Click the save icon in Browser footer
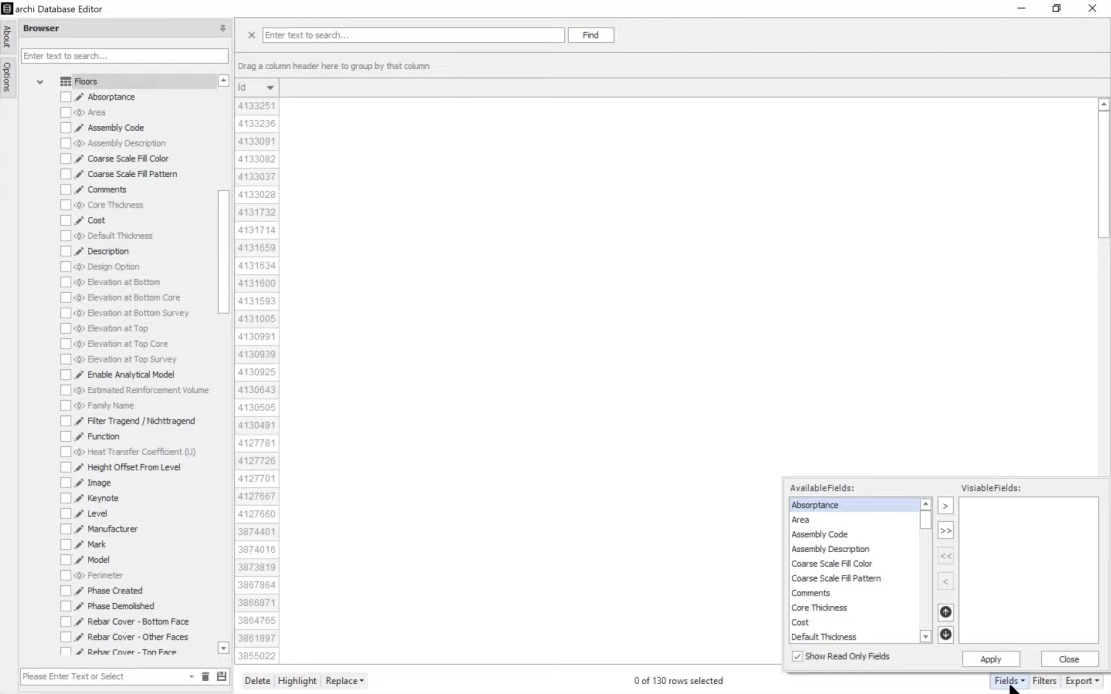1111x694 pixels. [x=221, y=677]
